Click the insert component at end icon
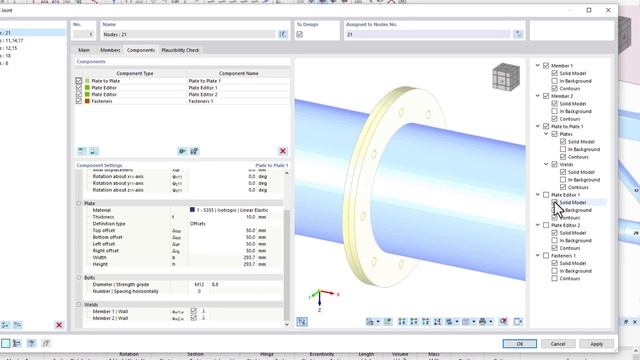The width and height of the screenshot is (640, 360). click(x=93, y=151)
